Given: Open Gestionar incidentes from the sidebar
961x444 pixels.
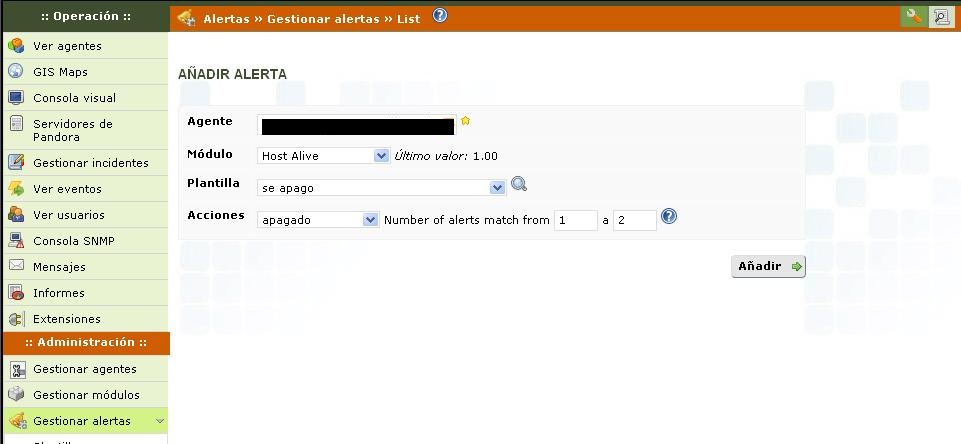Looking at the screenshot, I should point(90,163).
